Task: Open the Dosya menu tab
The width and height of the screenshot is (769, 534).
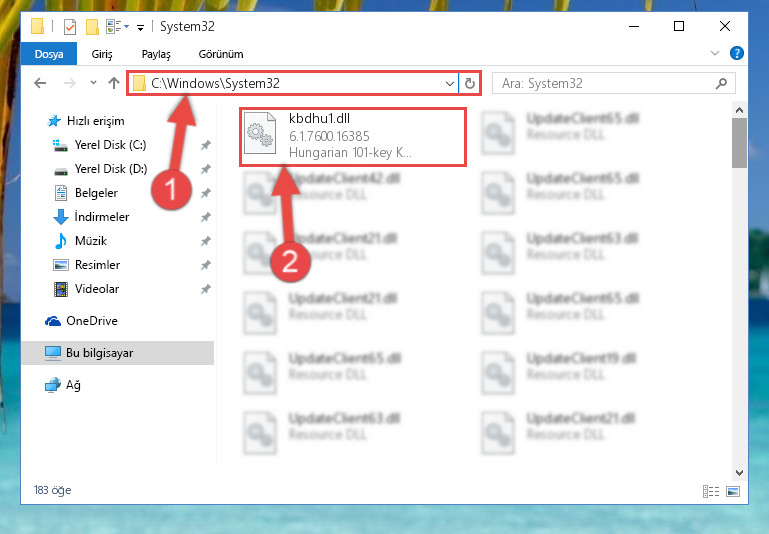Action: pyautogui.click(x=49, y=54)
